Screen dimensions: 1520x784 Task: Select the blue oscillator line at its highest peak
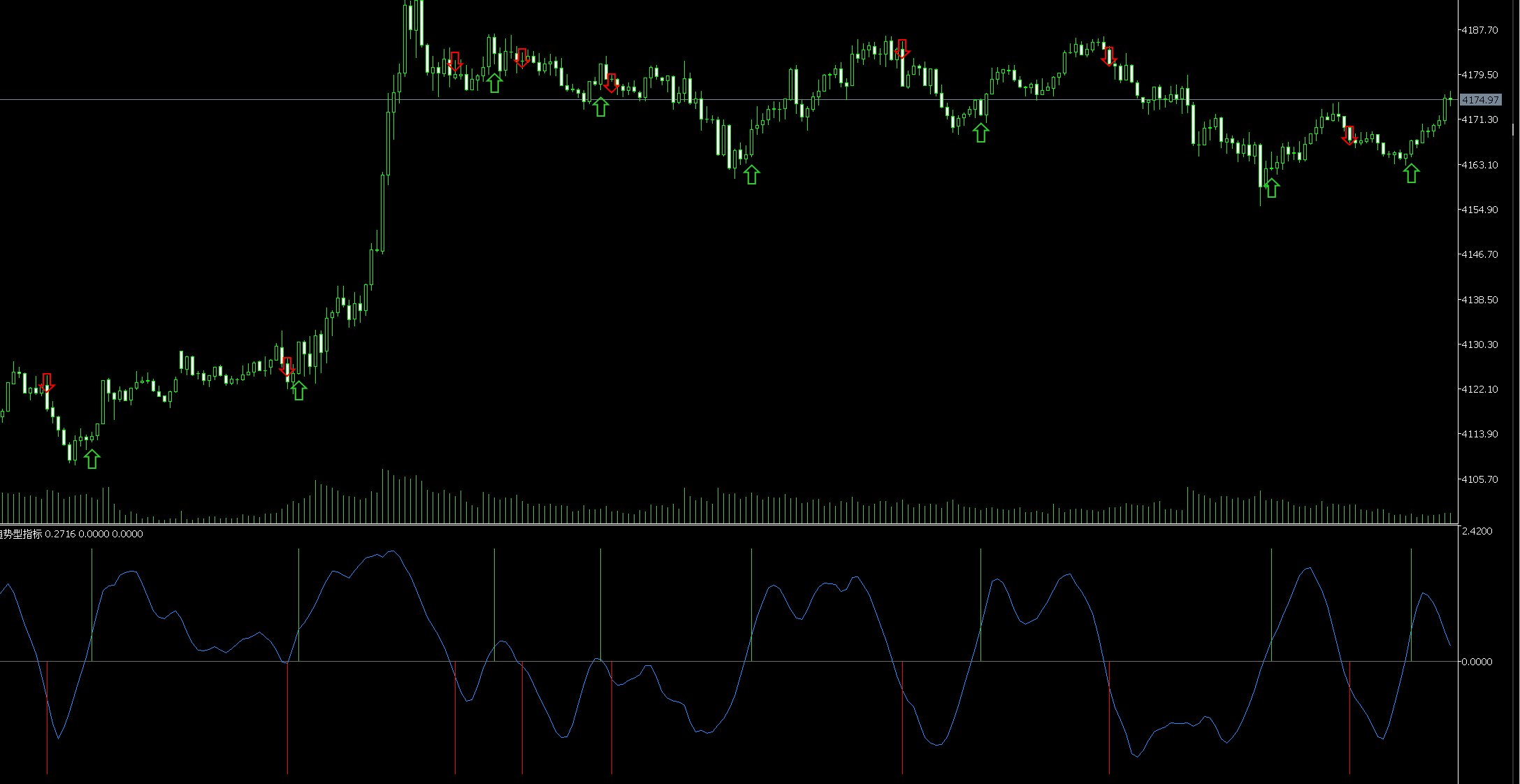point(393,551)
